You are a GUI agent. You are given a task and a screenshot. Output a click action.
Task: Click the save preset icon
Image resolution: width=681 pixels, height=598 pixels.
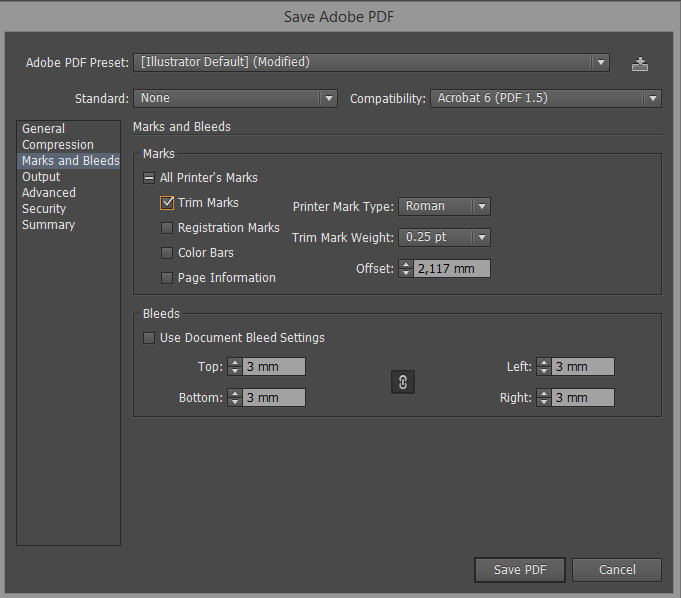pyautogui.click(x=640, y=64)
